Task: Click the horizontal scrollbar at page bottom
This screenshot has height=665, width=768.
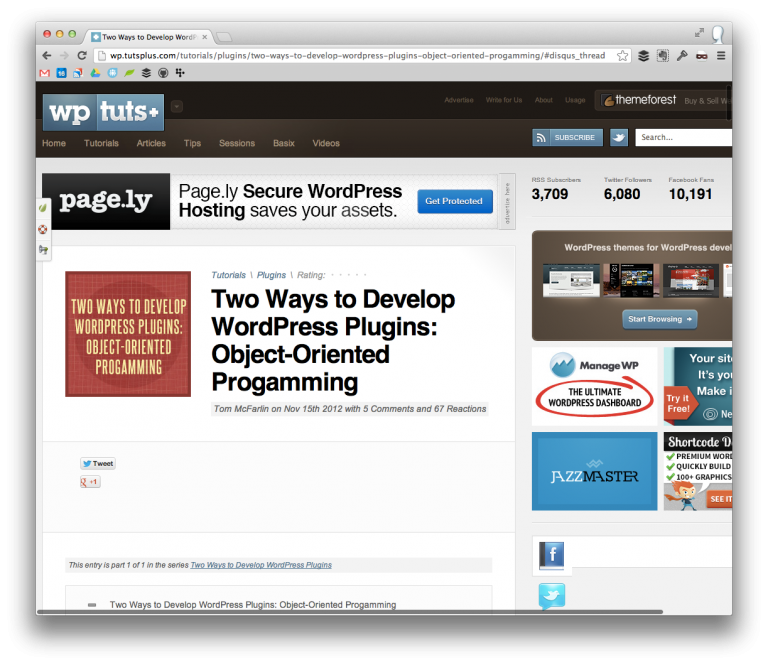Action: click(350, 612)
